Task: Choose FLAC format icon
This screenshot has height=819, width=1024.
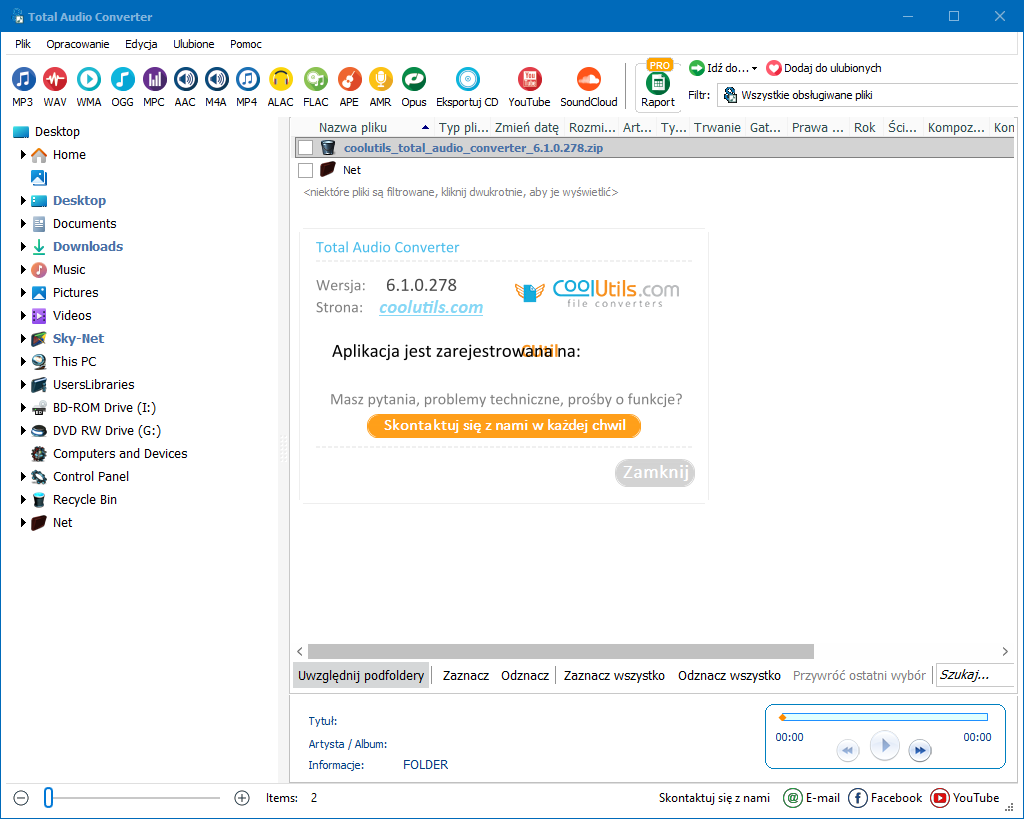Action: [x=316, y=86]
